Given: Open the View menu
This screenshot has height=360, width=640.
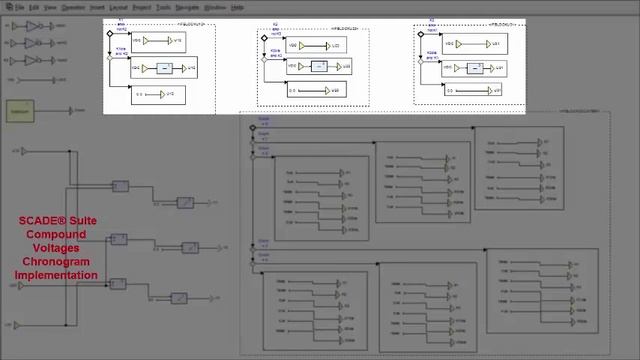Looking at the screenshot, I should click(50, 7).
